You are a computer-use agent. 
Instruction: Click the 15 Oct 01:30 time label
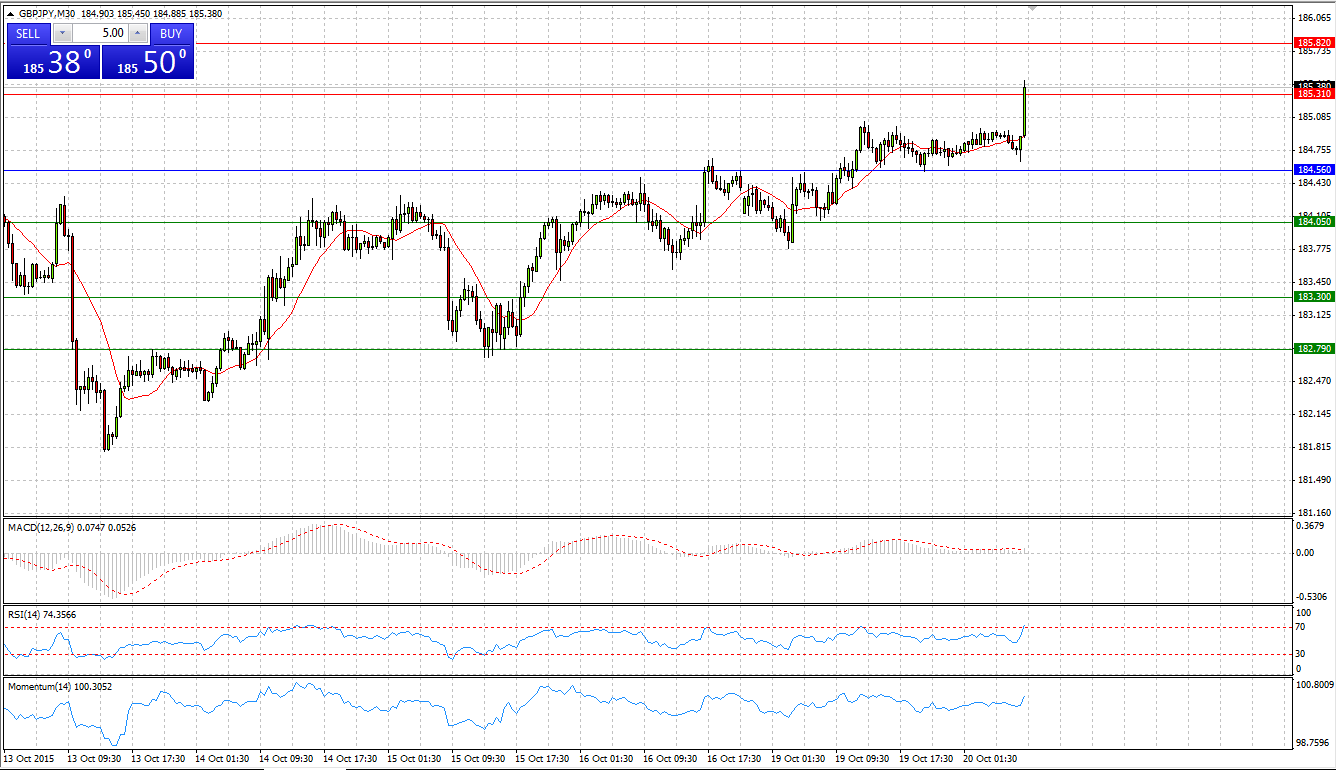pos(414,759)
